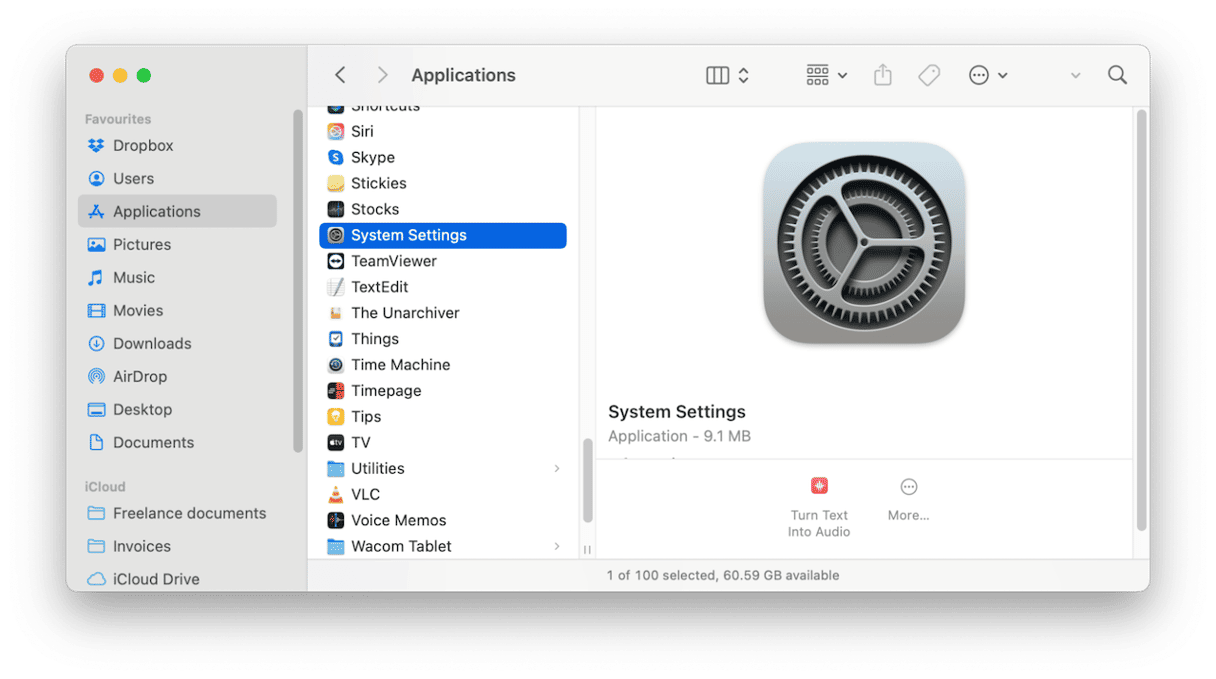Expand the Wacom Tablet folder chevron
Image resolution: width=1216 pixels, height=679 pixels.
click(557, 546)
